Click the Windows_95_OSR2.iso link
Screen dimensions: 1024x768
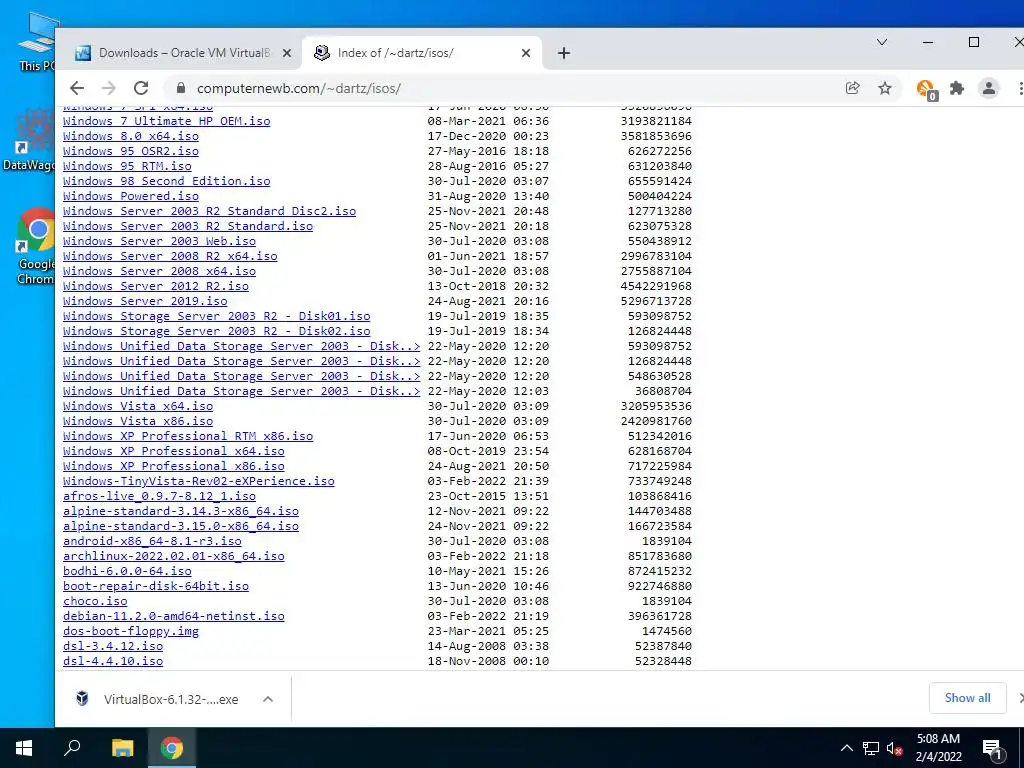pos(131,151)
